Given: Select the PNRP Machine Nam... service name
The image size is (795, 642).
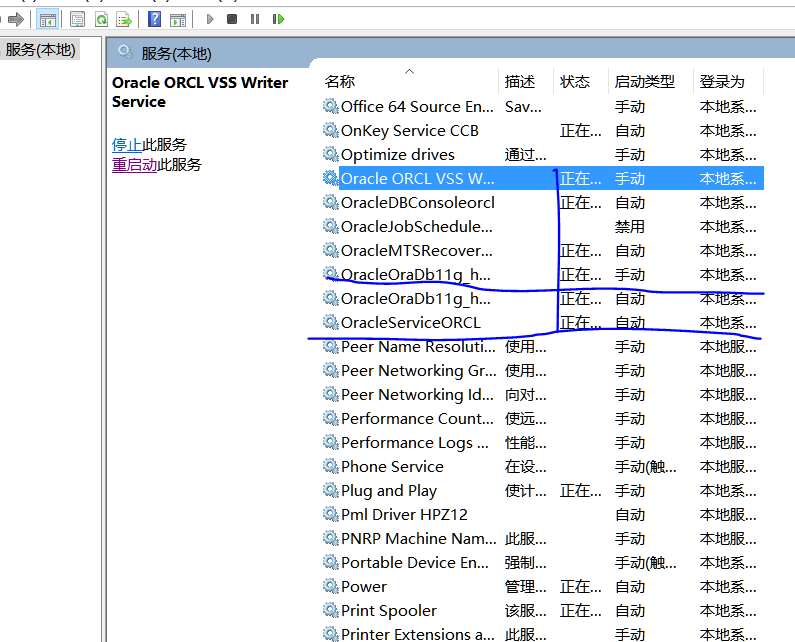Looking at the screenshot, I should 419,539.
